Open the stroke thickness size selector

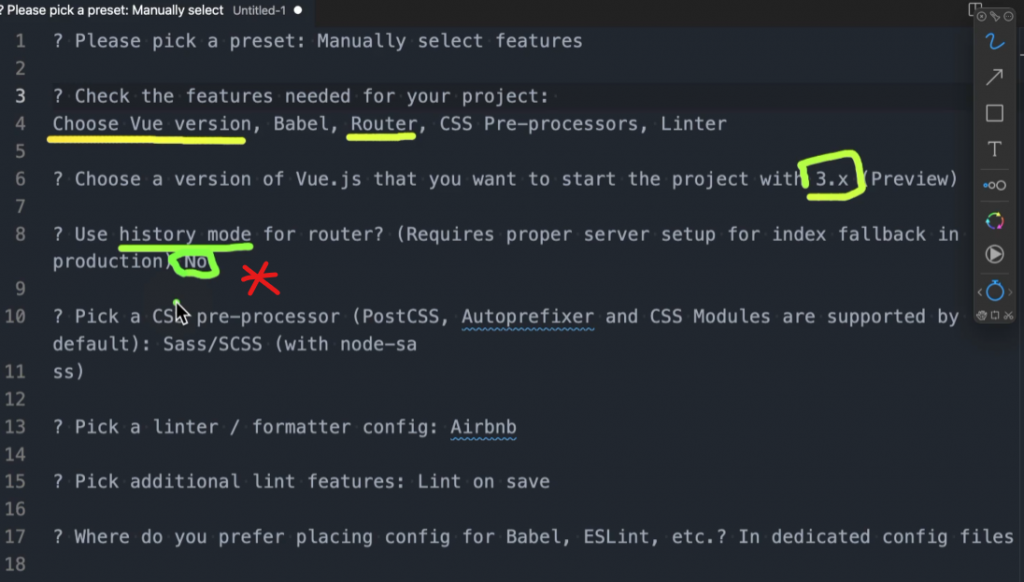click(995, 186)
